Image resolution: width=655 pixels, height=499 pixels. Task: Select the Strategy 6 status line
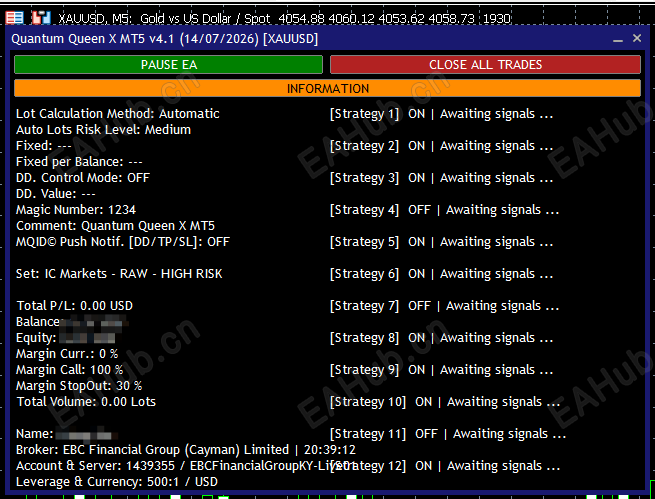coord(442,274)
